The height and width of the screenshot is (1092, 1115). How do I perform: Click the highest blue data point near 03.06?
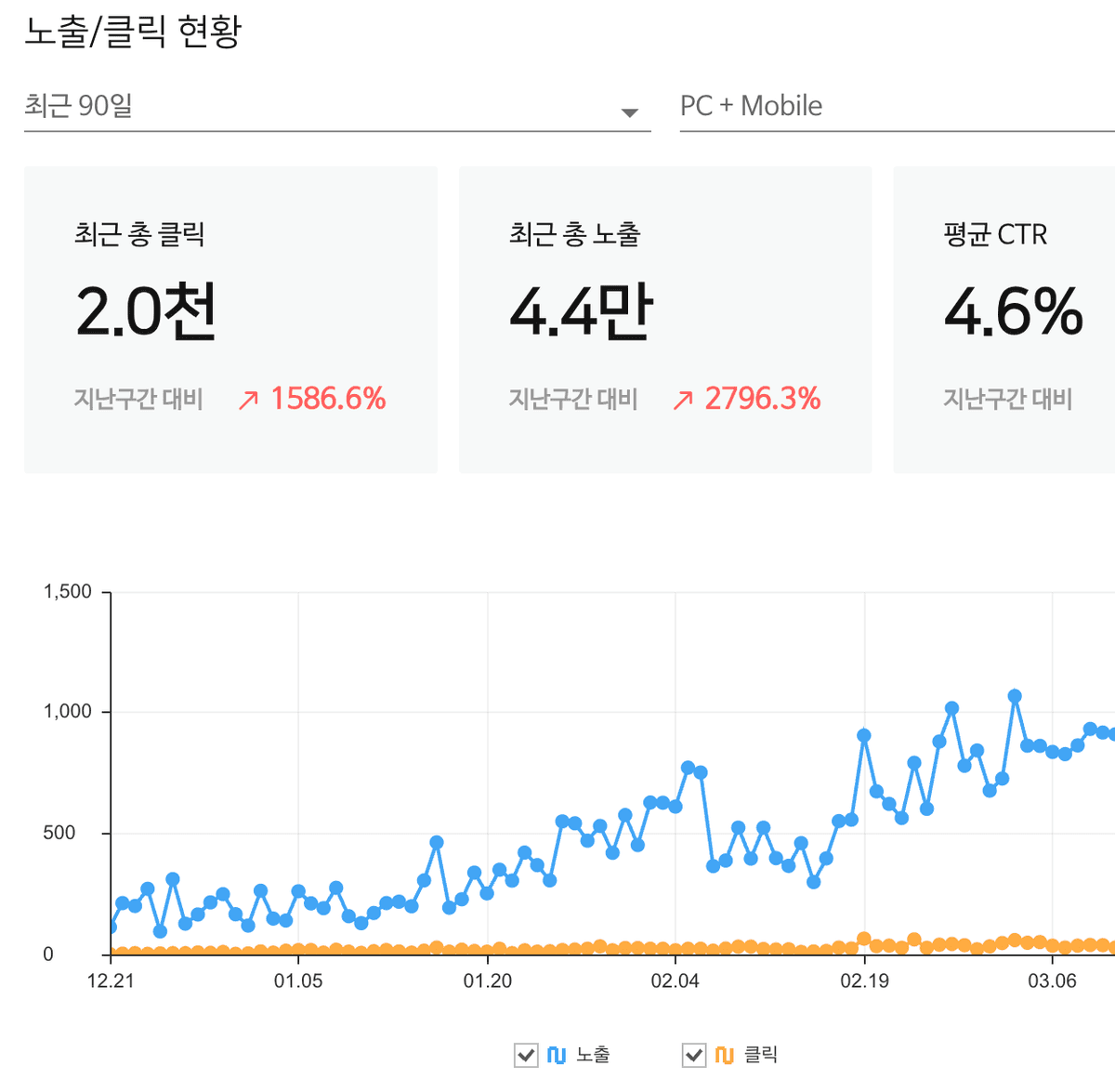1013,693
